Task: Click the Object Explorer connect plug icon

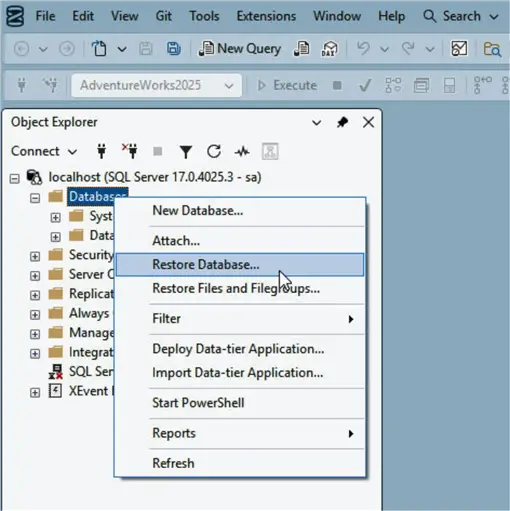Action: coord(102,151)
